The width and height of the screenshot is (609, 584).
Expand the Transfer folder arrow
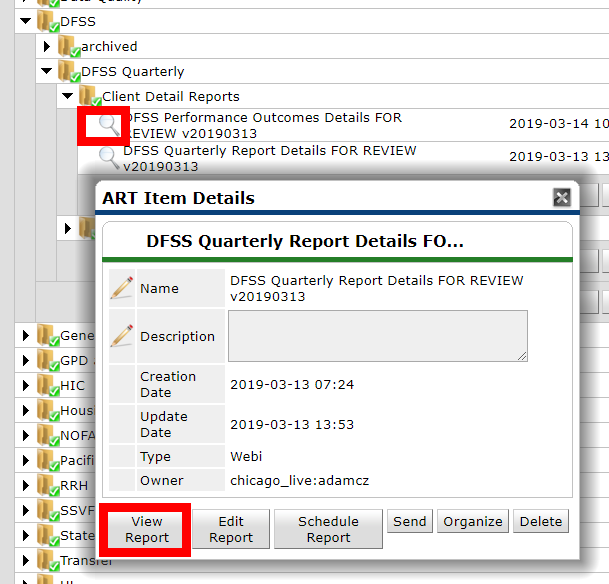(26, 560)
